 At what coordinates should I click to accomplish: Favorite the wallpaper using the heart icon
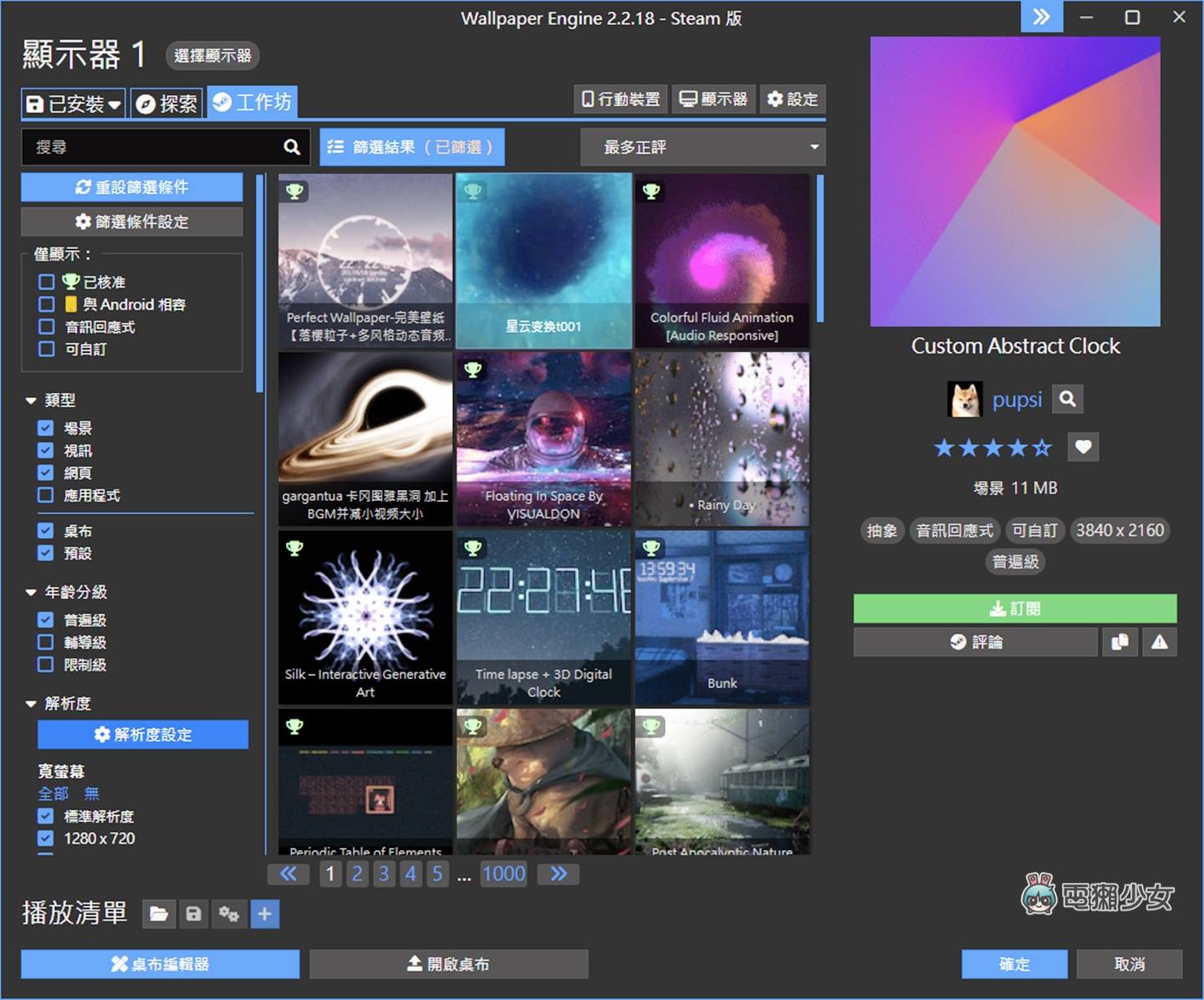(1083, 447)
